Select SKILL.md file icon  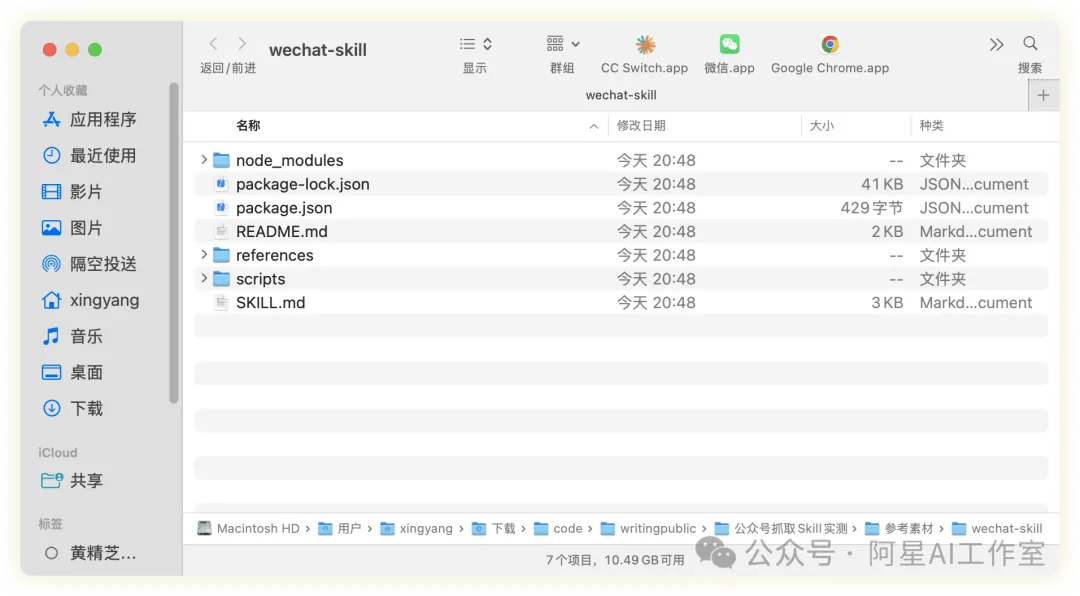[221, 302]
